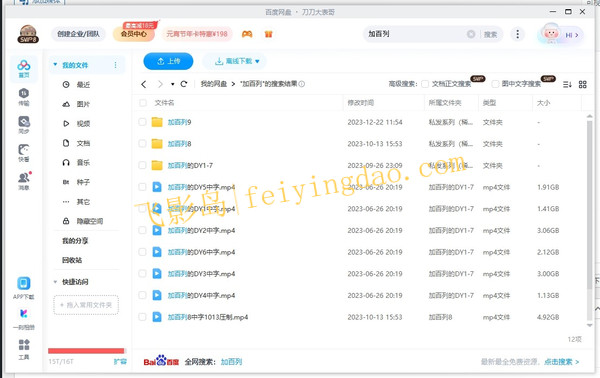
Task: Refresh the file list
Action: (184, 84)
